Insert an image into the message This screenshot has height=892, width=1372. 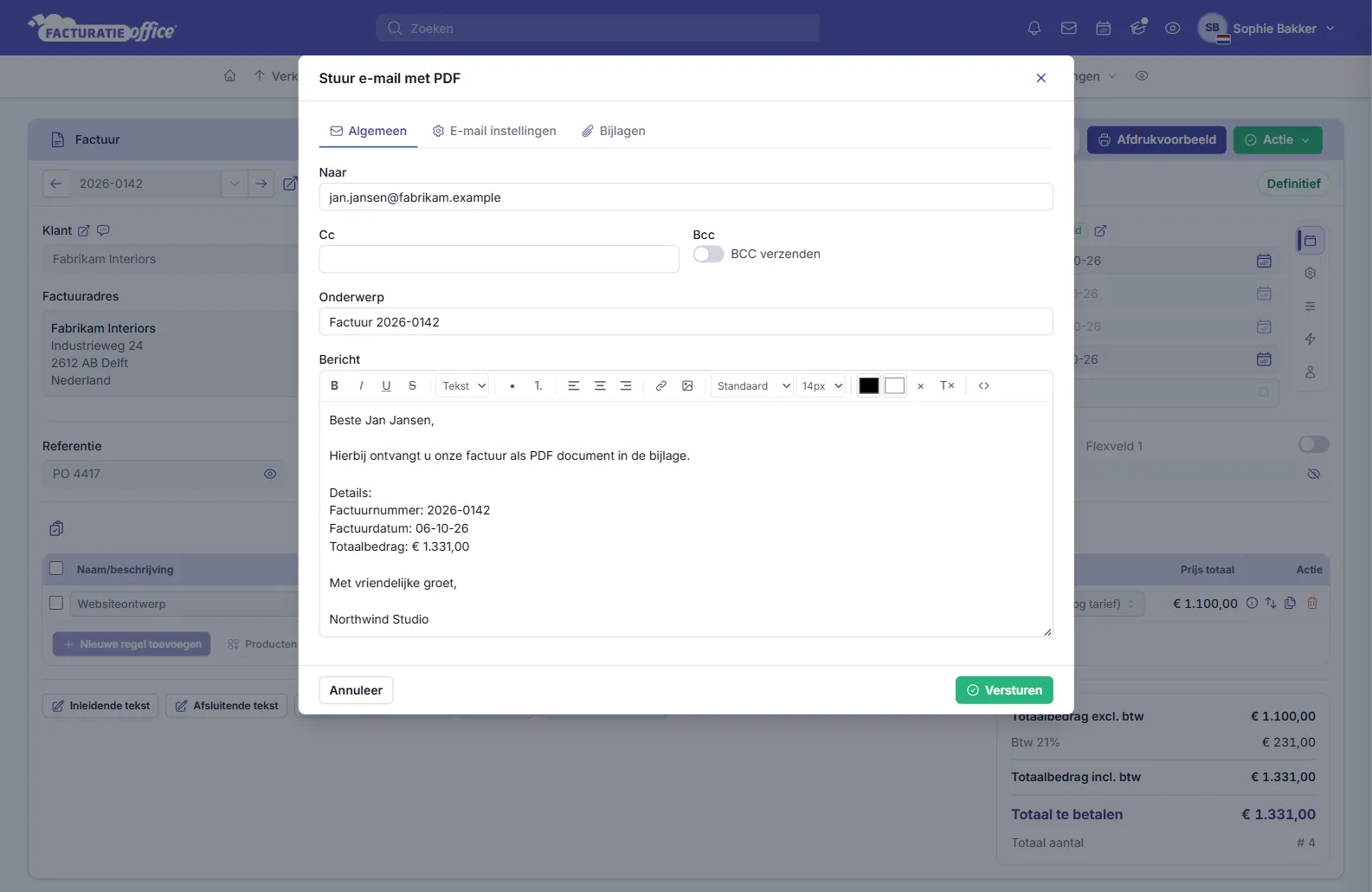[x=687, y=386]
